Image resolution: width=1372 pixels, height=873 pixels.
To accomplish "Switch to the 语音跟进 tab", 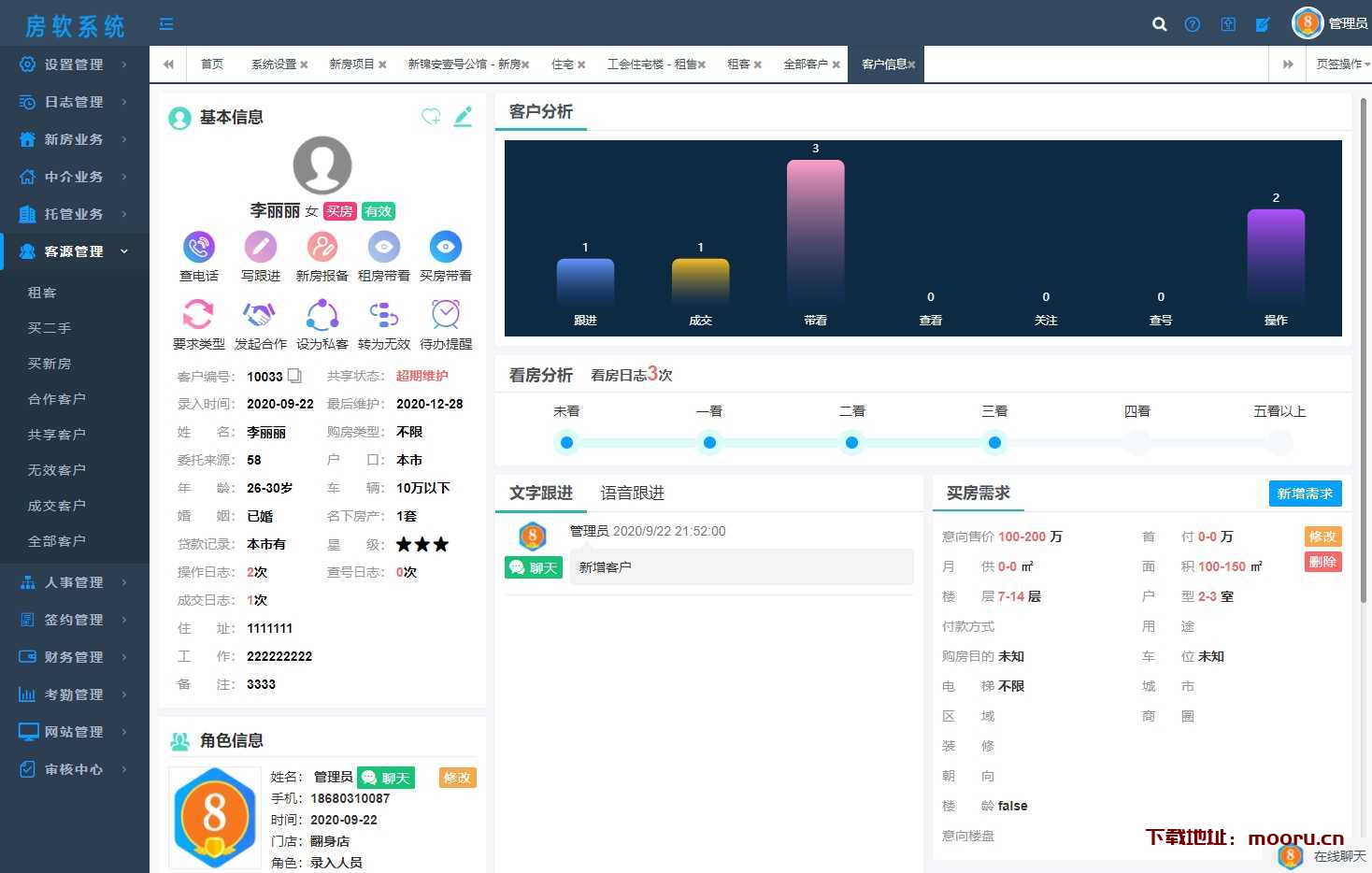I will 633,493.
